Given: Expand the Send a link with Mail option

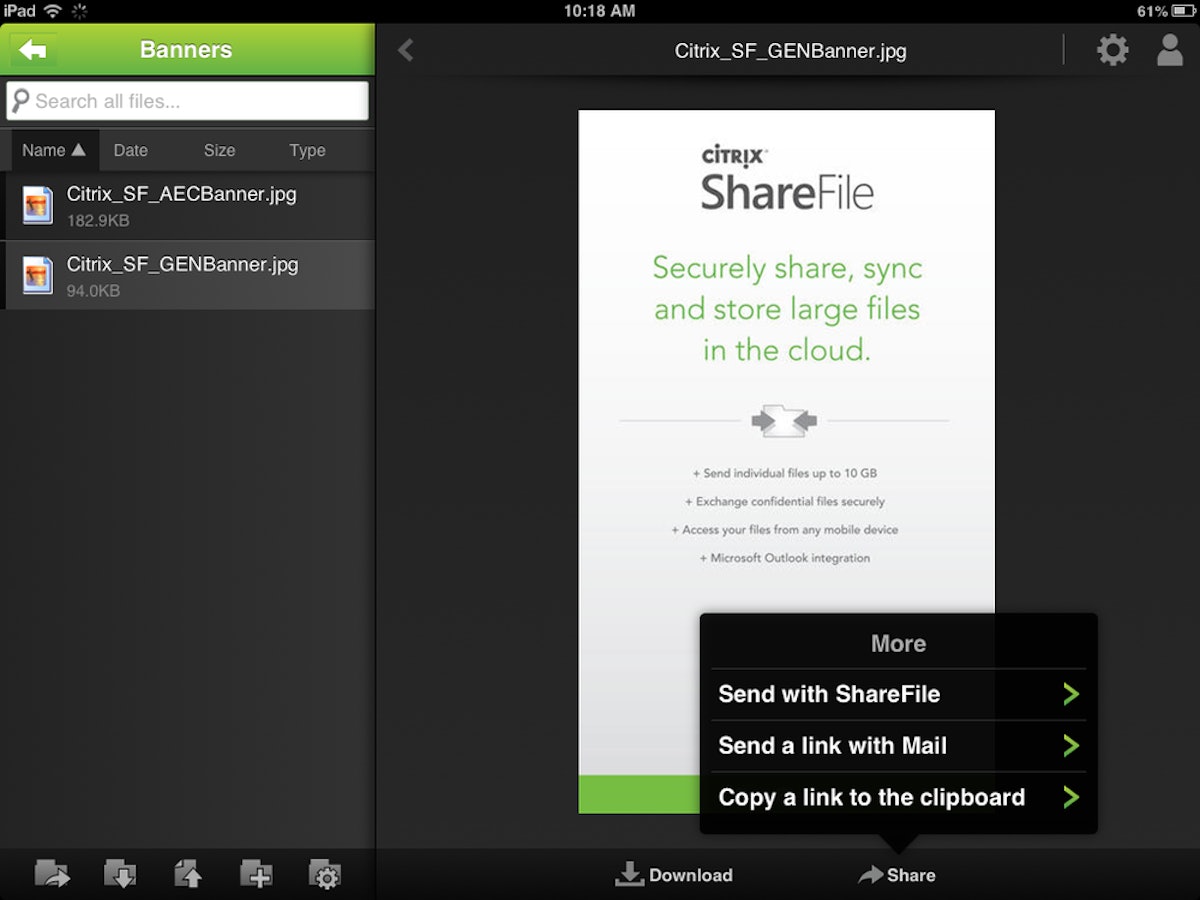Looking at the screenshot, I should click(x=1070, y=746).
